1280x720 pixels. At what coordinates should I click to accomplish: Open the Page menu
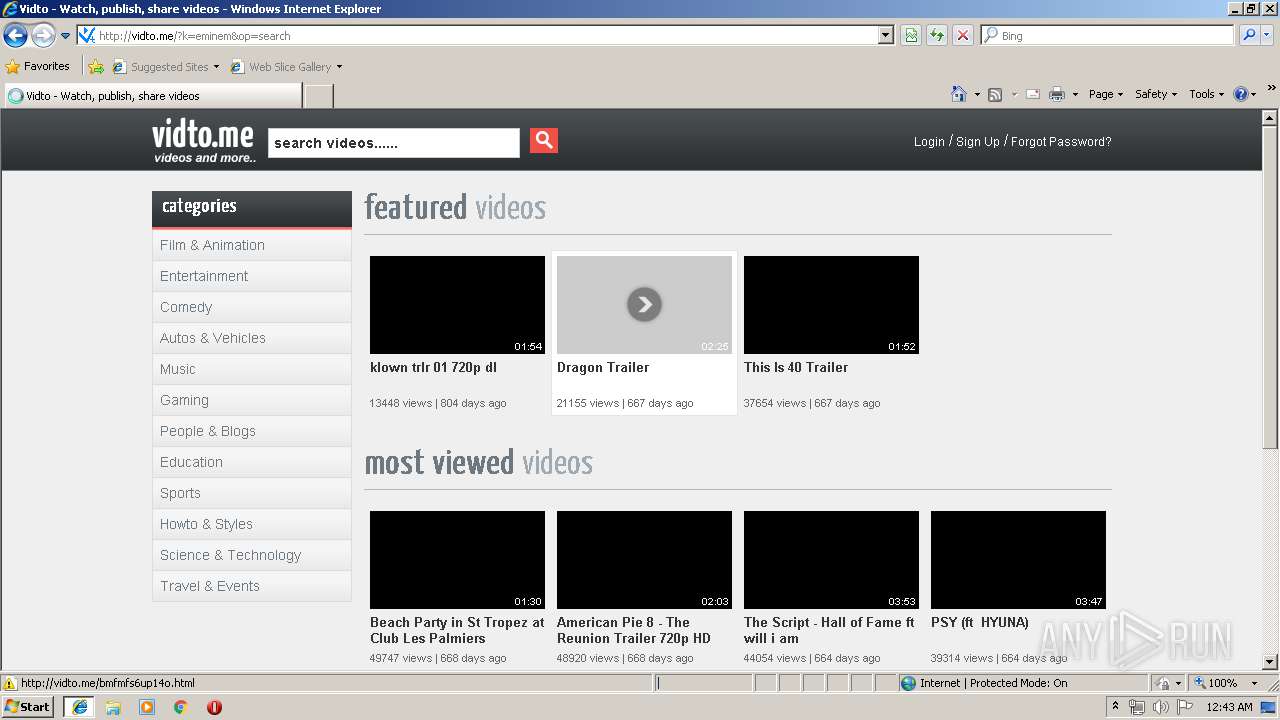pyautogui.click(x=1105, y=94)
